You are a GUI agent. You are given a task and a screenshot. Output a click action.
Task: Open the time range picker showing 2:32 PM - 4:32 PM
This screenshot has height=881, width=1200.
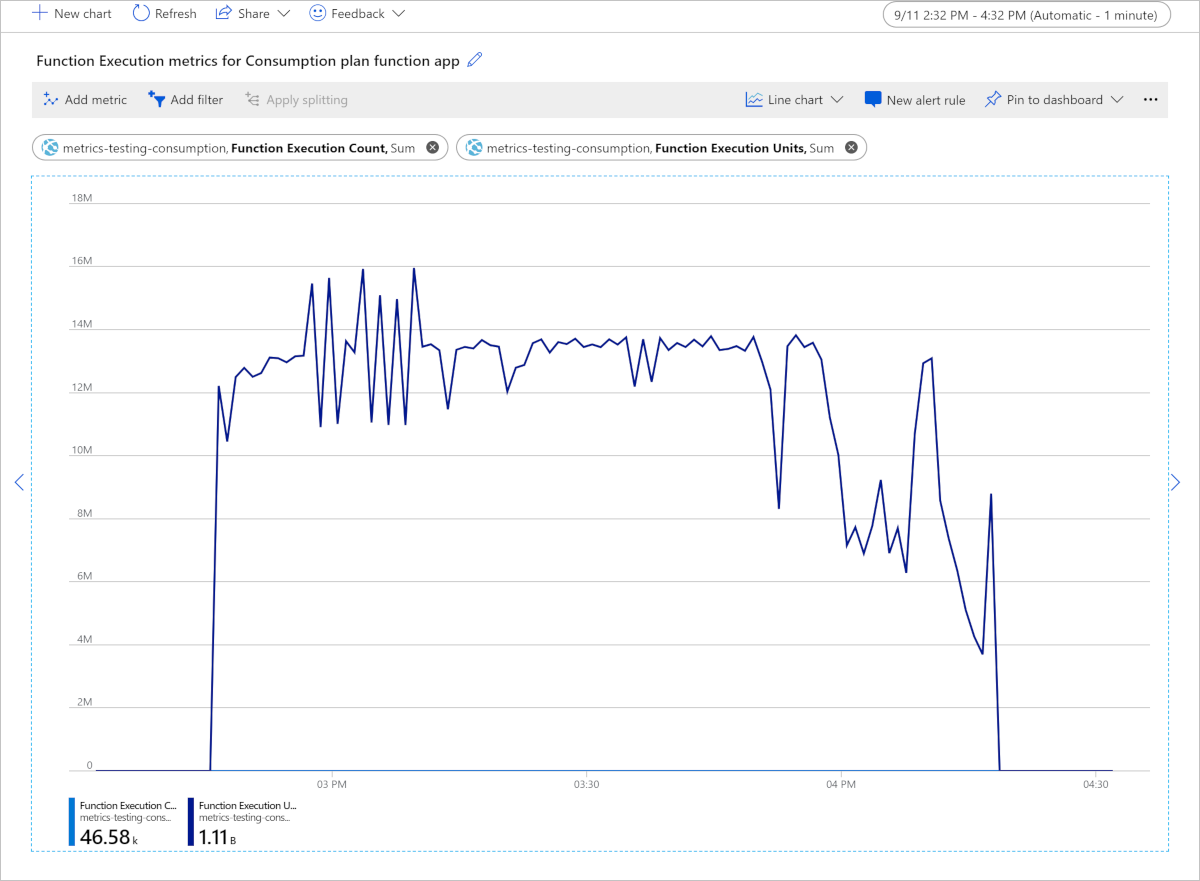1026,15
